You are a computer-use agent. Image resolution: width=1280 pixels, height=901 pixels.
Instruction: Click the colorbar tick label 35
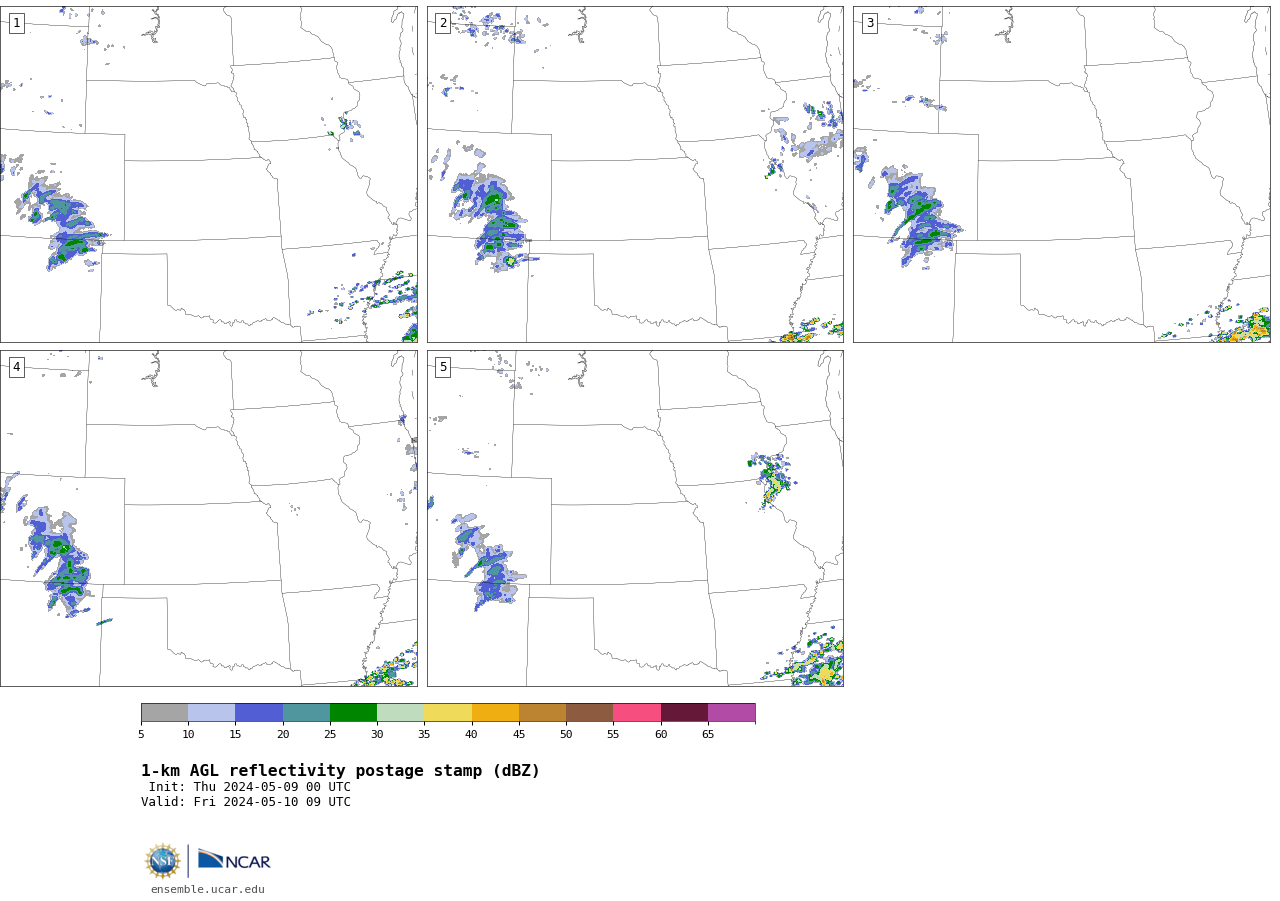(424, 735)
